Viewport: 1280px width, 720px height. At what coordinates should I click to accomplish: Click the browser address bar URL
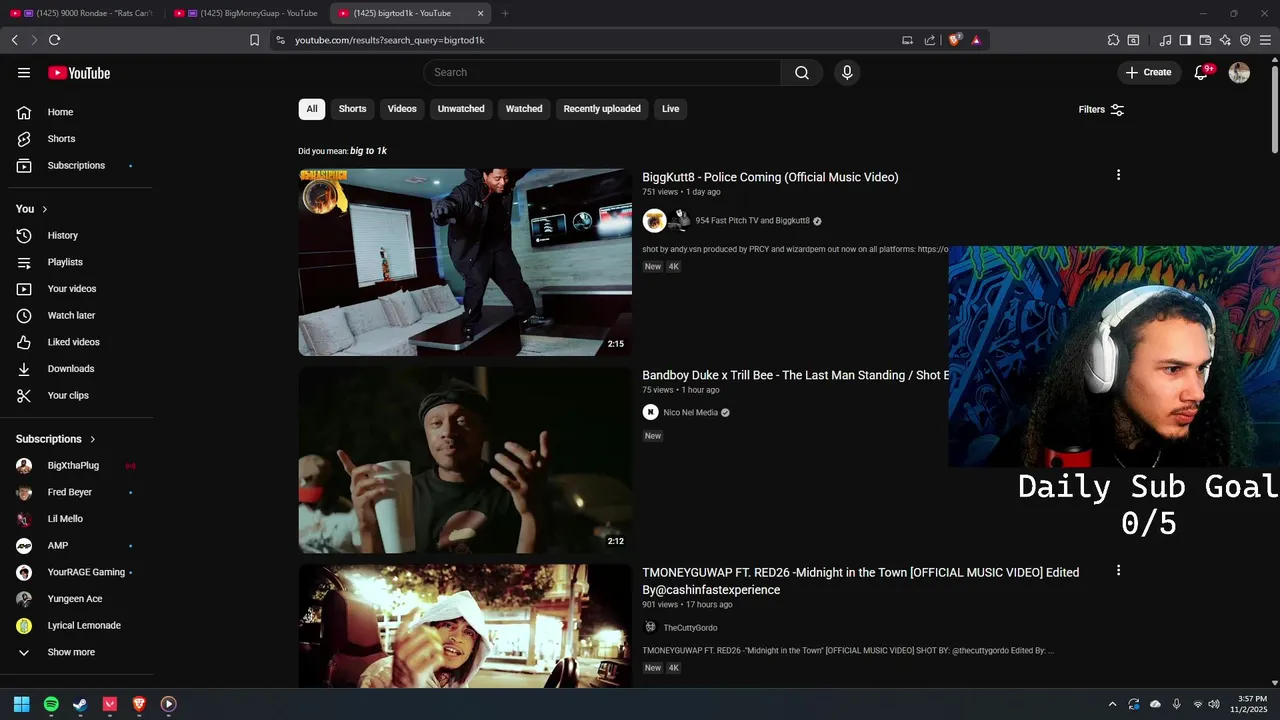tap(390, 40)
